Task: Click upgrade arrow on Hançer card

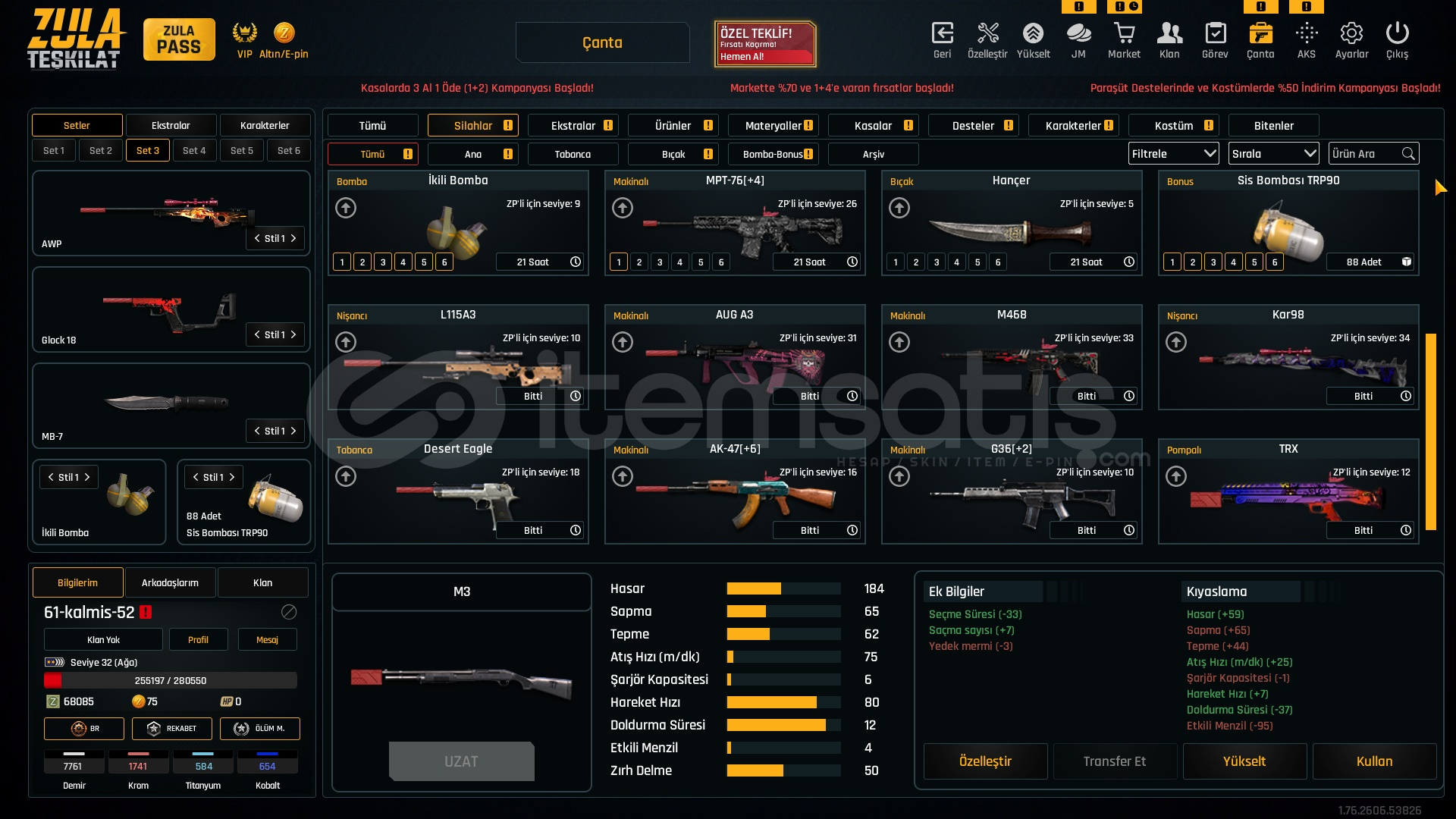Action: pos(899,207)
